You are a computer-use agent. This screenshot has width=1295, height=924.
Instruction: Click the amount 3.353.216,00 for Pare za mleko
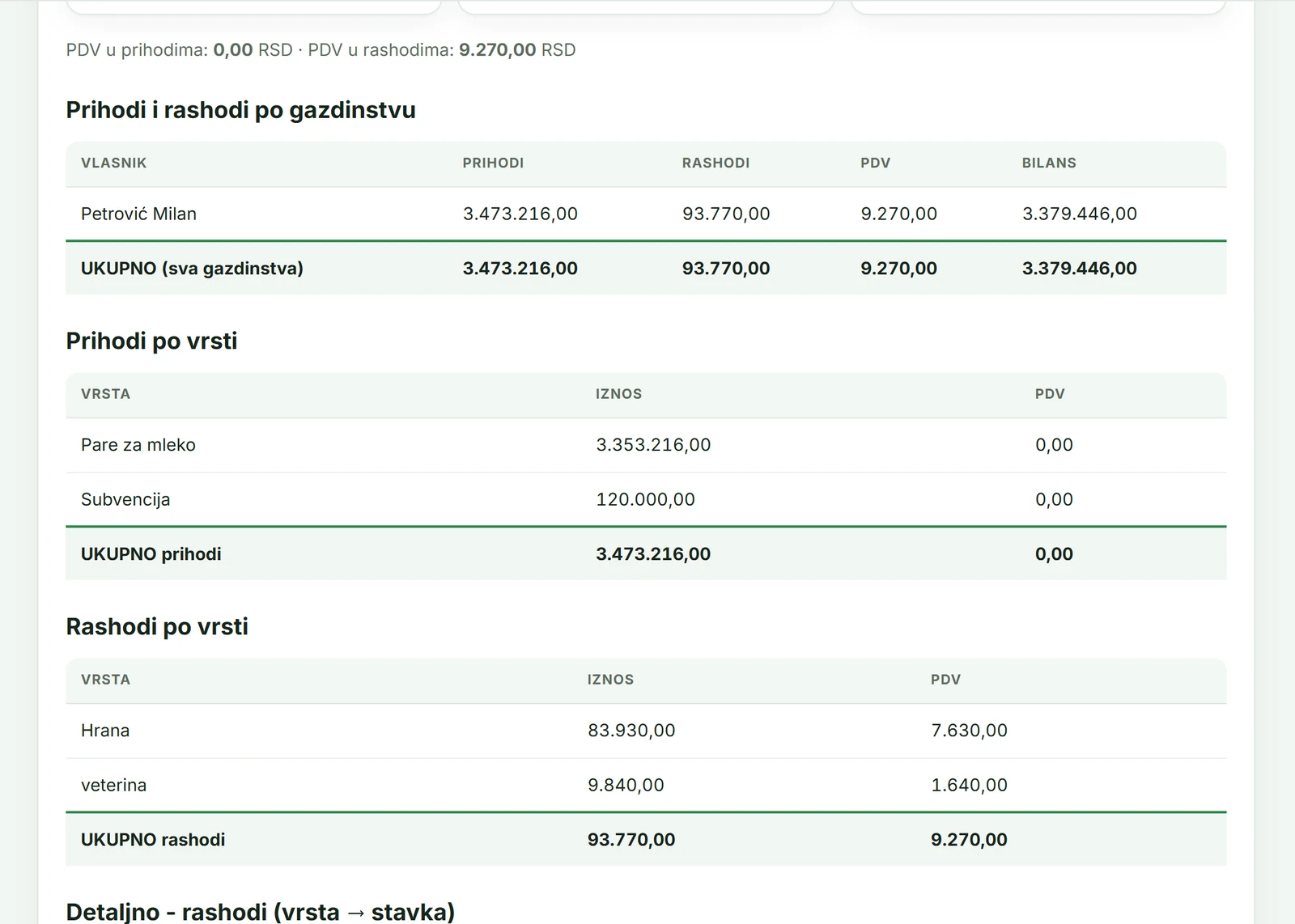[x=653, y=445]
